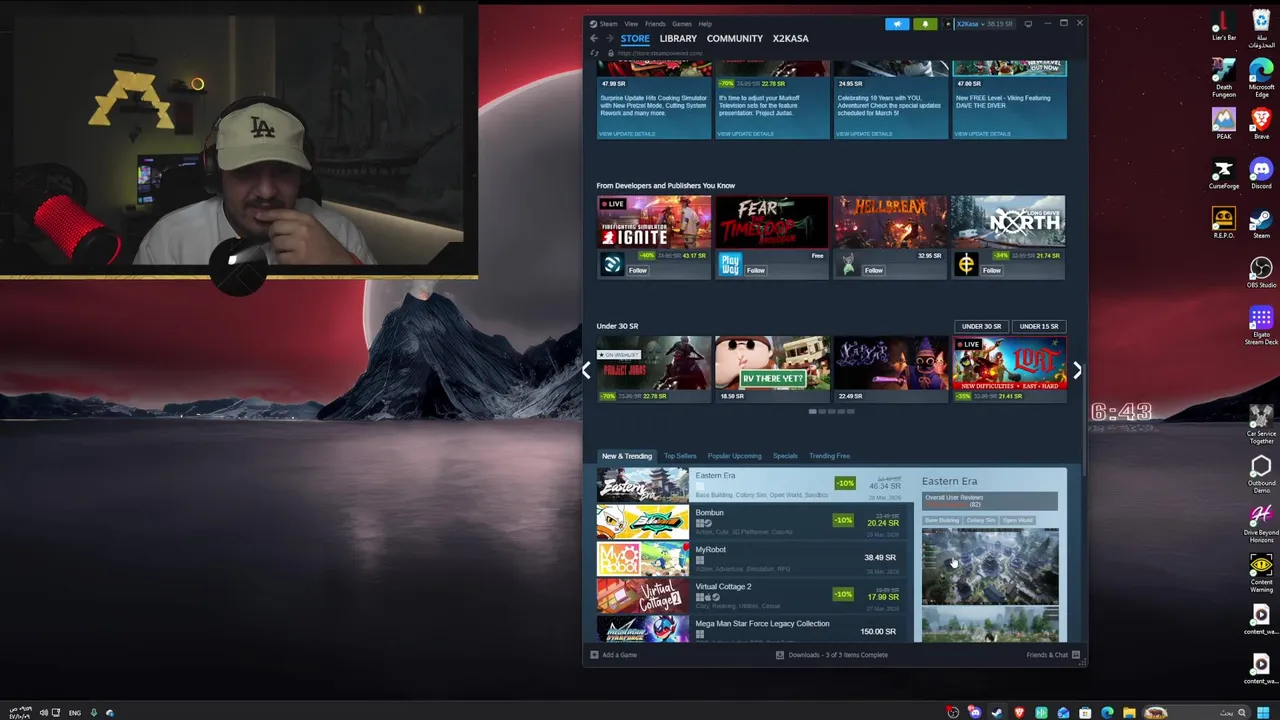Switch Steam to Big Picture mode icon
Screen dimensions: 1280x720
click(1028, 24)
